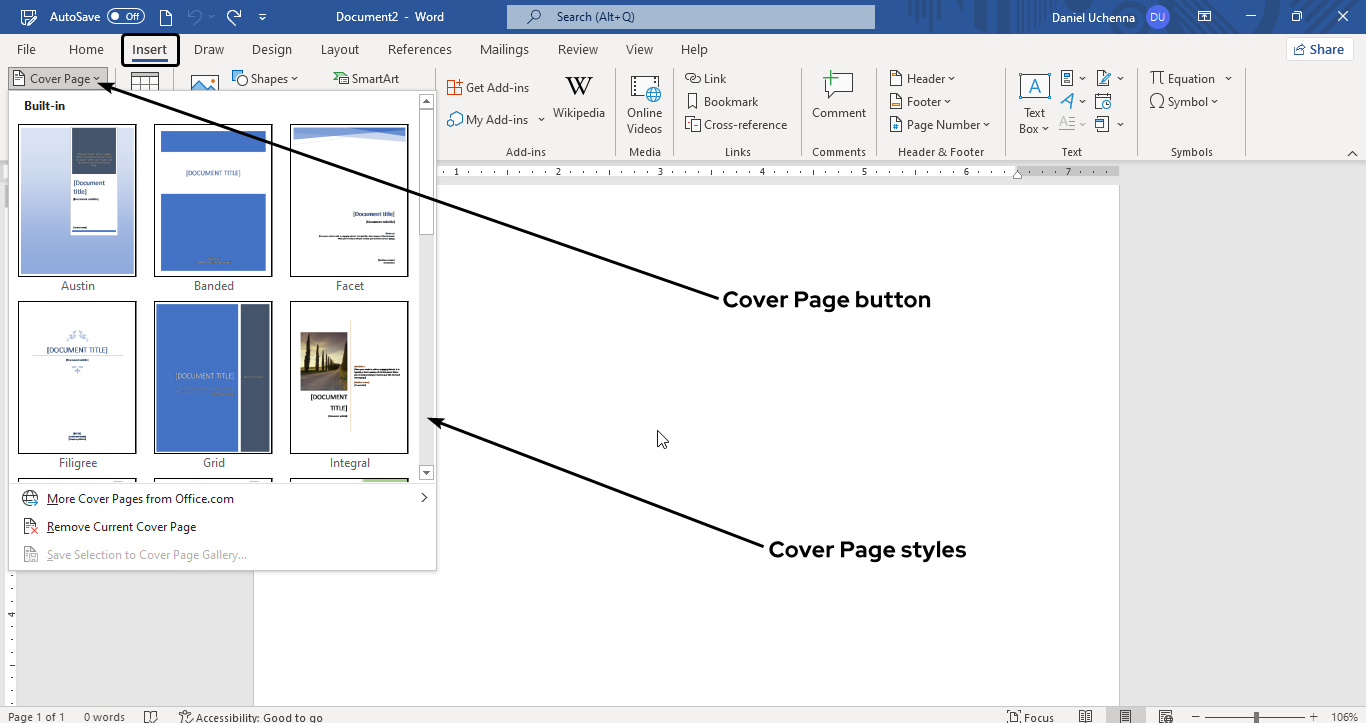Click the Share button
The image size is (1366, 723).
tap(1319, 50)
